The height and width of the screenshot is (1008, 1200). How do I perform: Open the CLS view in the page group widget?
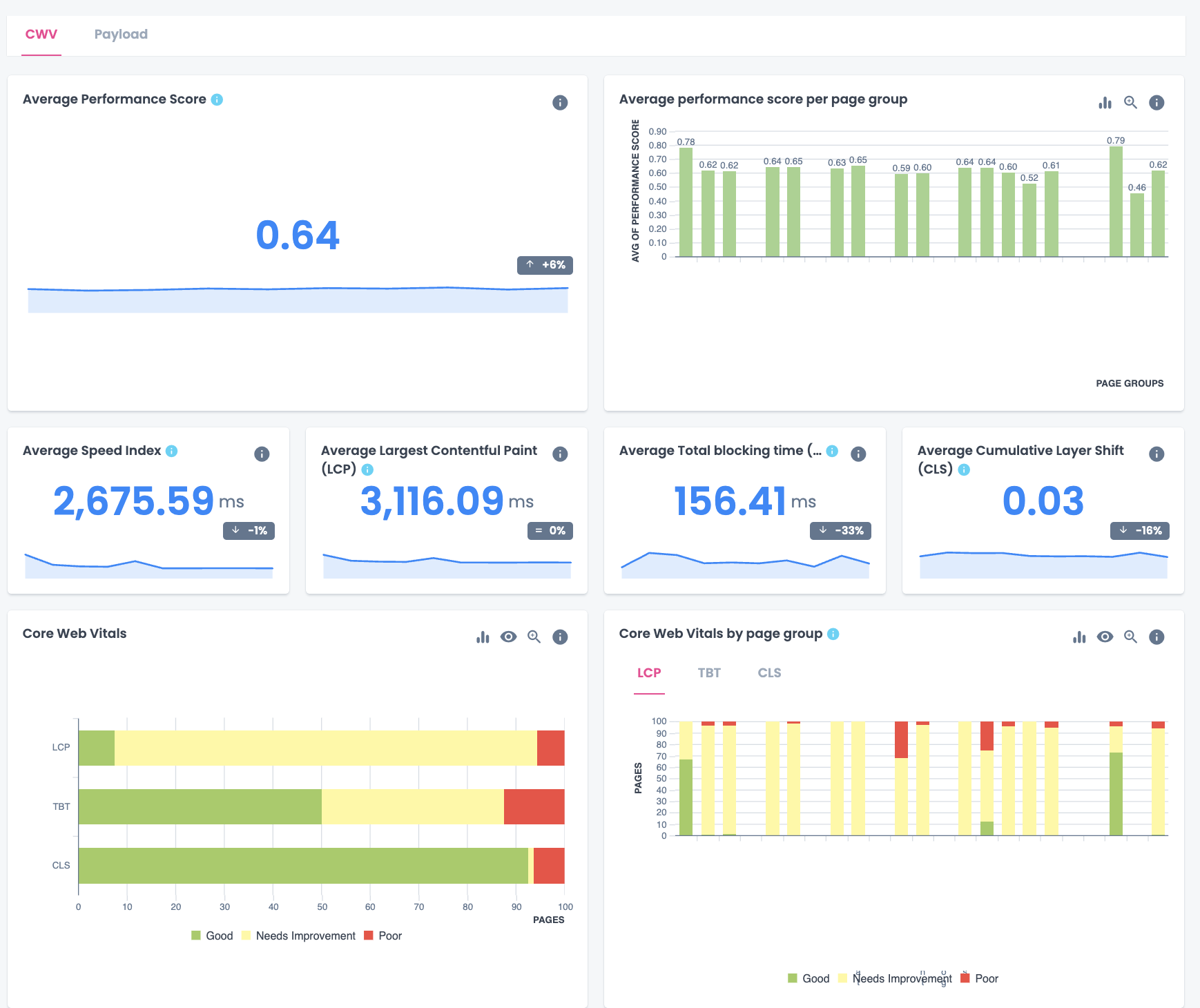[x=768, y=672]
